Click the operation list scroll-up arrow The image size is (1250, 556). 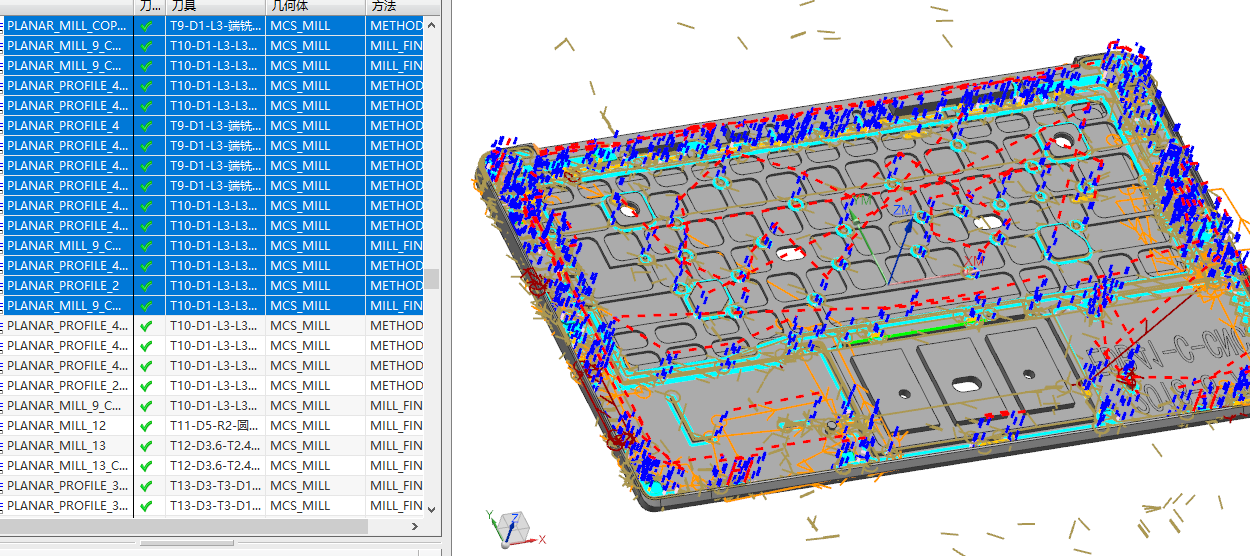(432, 24)
